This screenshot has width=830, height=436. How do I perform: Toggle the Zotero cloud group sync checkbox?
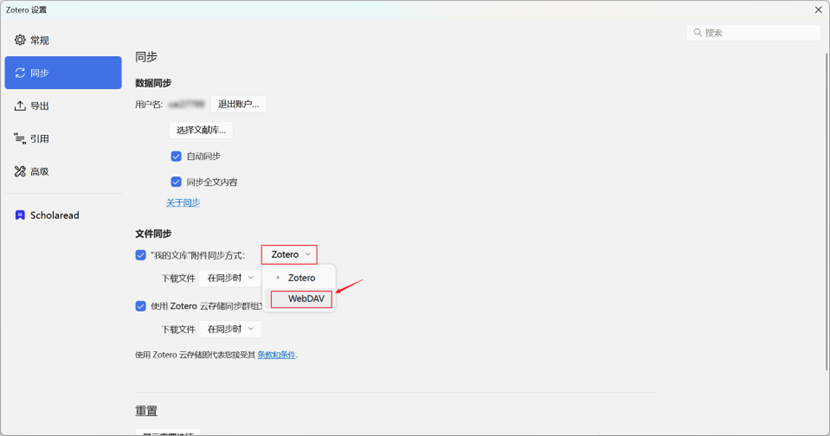point(140,306)
